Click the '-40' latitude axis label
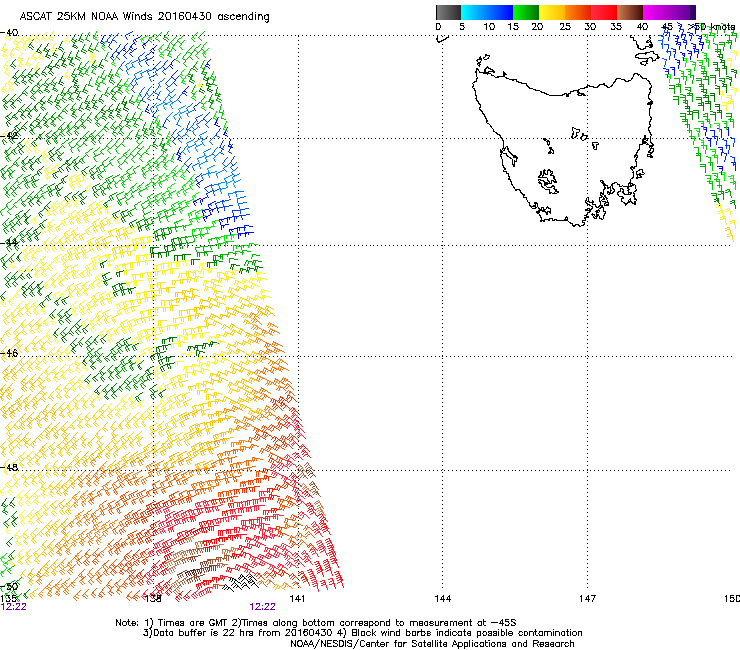Screen dimensions: 740x650 click(9, 33)
